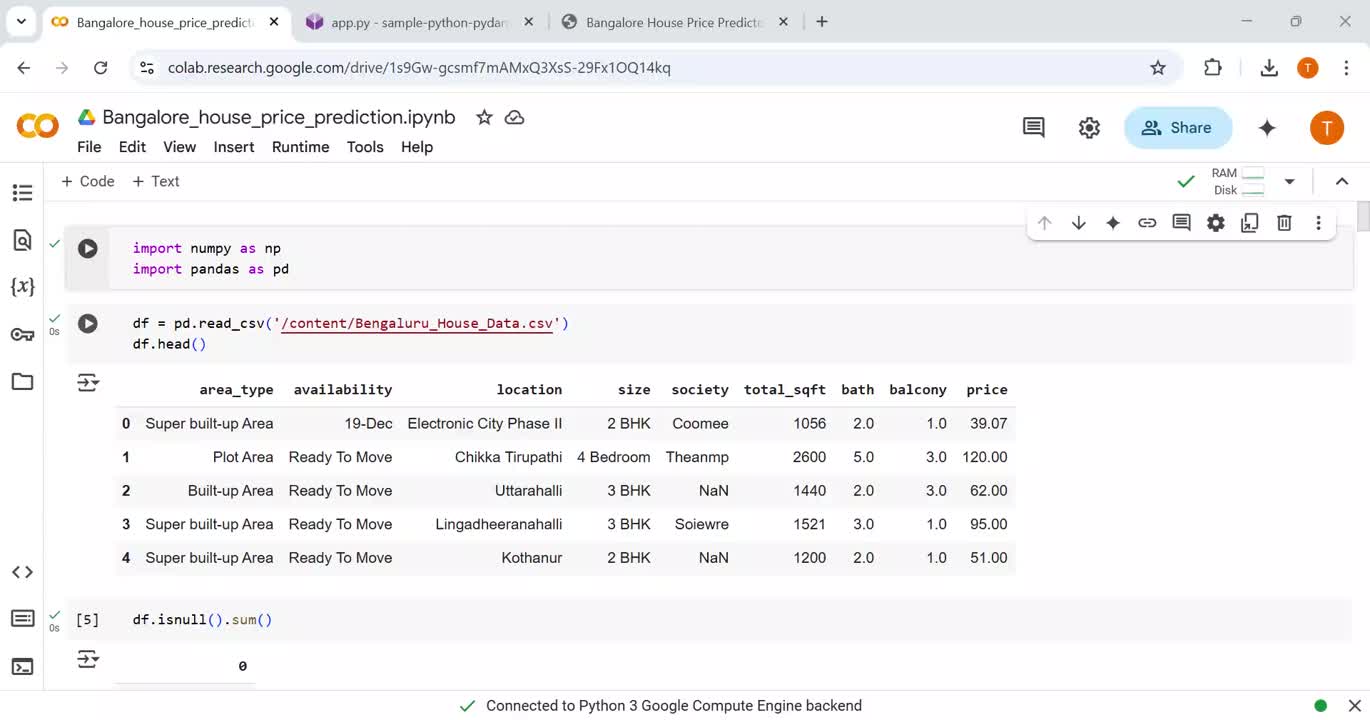Collapse the header with the chevron arrow

1342,181
